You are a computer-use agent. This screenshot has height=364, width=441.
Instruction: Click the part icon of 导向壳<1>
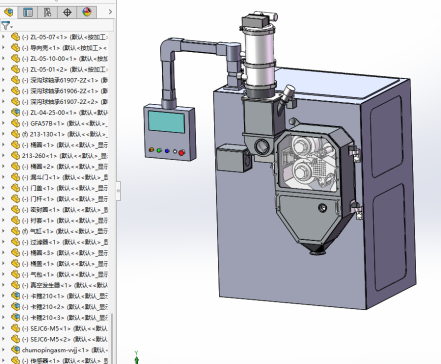point(15,48)
